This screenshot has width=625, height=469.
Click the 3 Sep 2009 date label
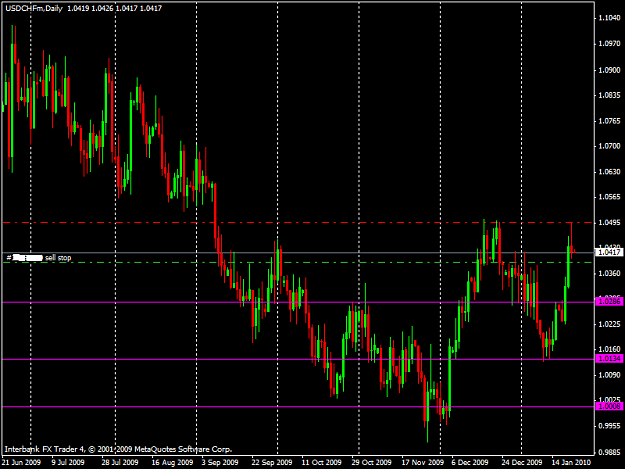pyautogui.click(x=220, y=462)
